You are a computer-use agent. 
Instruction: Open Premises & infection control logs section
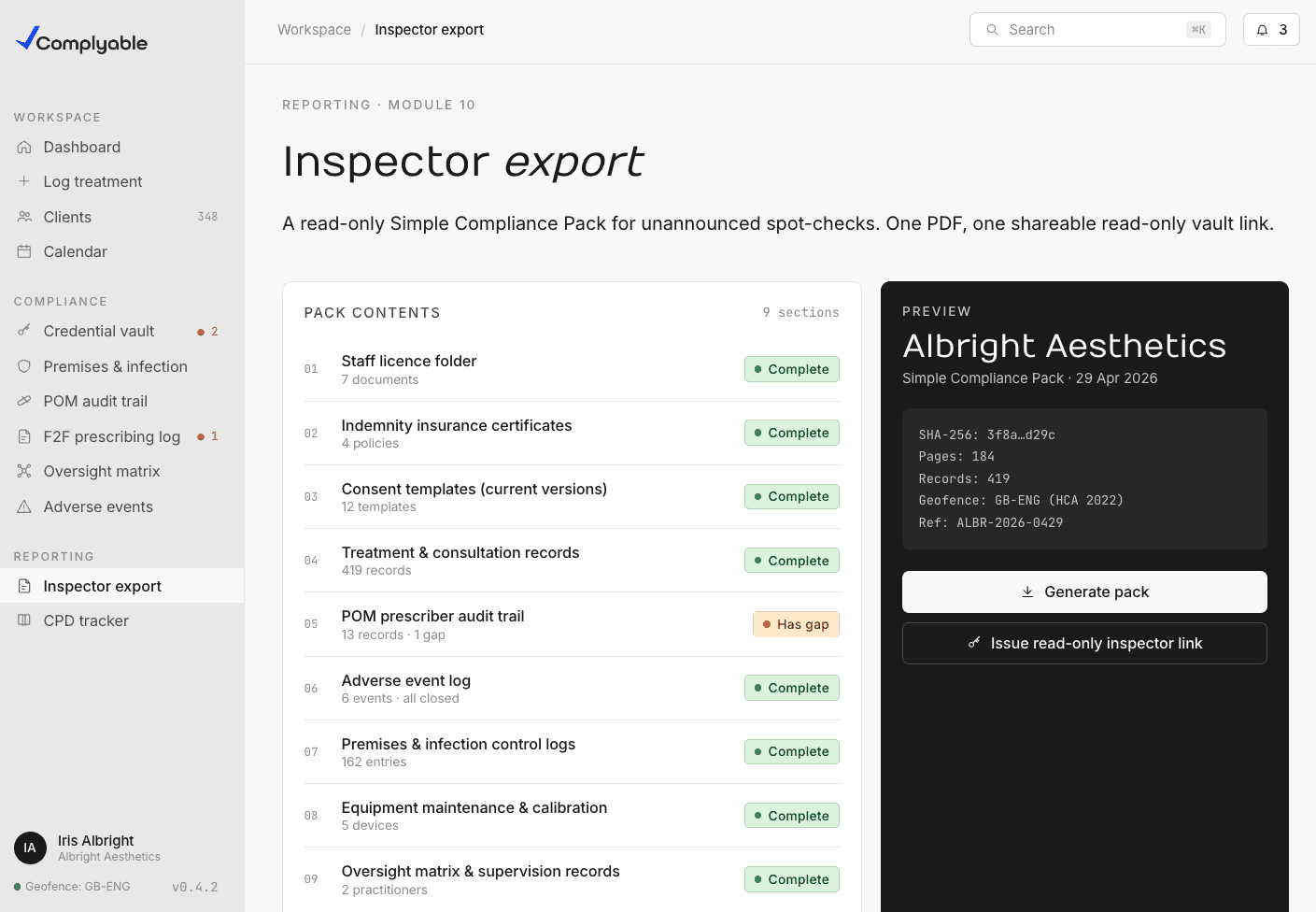[572, 751]
